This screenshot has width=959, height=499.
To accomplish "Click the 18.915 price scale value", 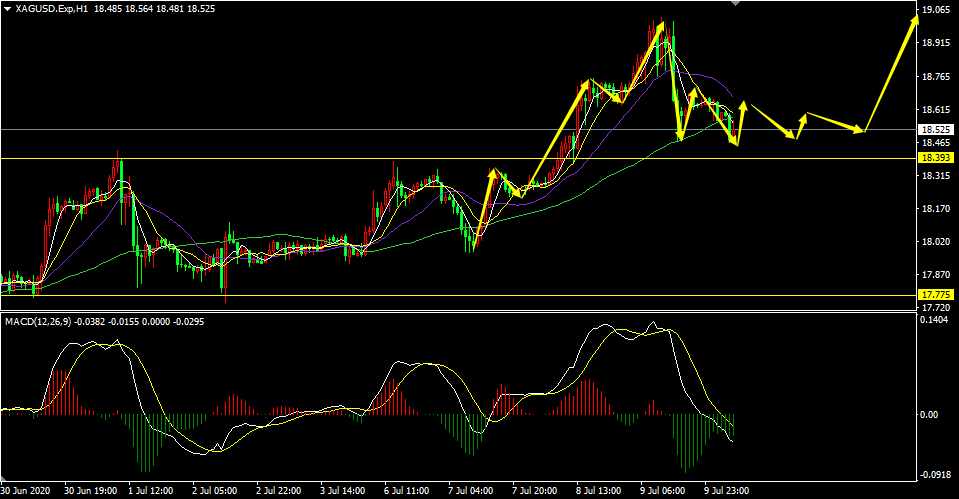I will coord(935,43).
